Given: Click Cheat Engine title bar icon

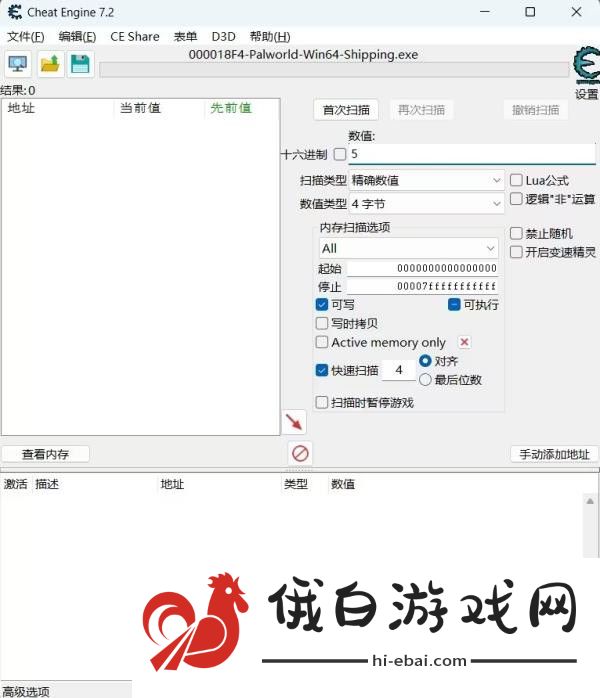Looking at the screenshot, I should pyautogui.click(x=15, y=12).
